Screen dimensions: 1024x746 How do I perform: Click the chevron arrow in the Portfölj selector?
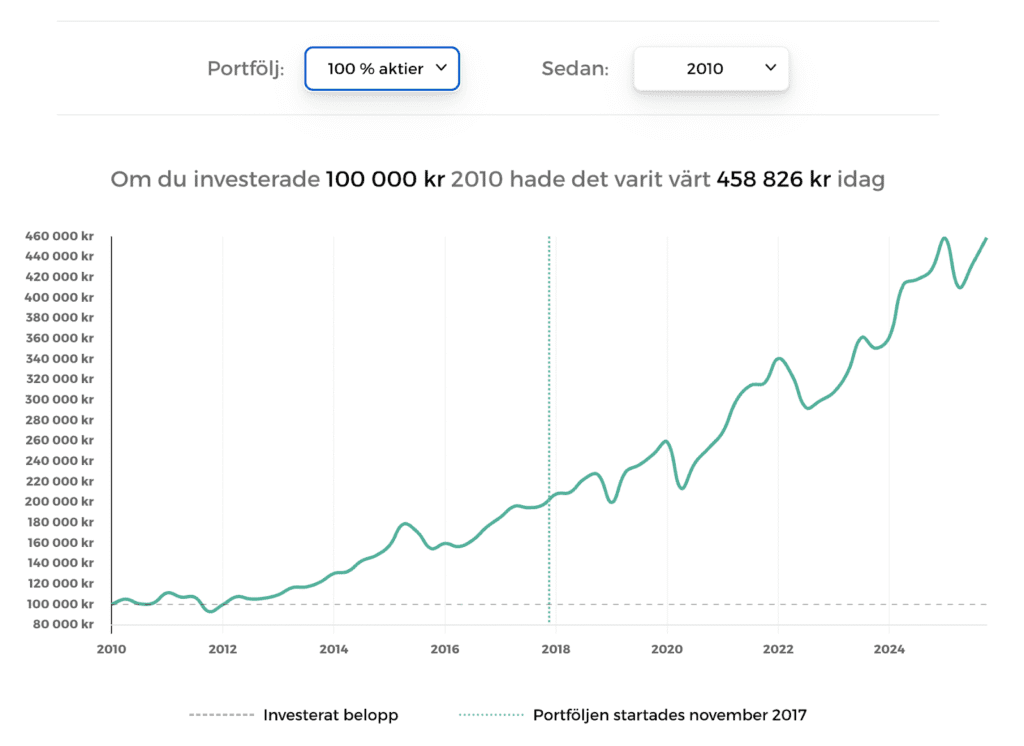coord(441,69)
